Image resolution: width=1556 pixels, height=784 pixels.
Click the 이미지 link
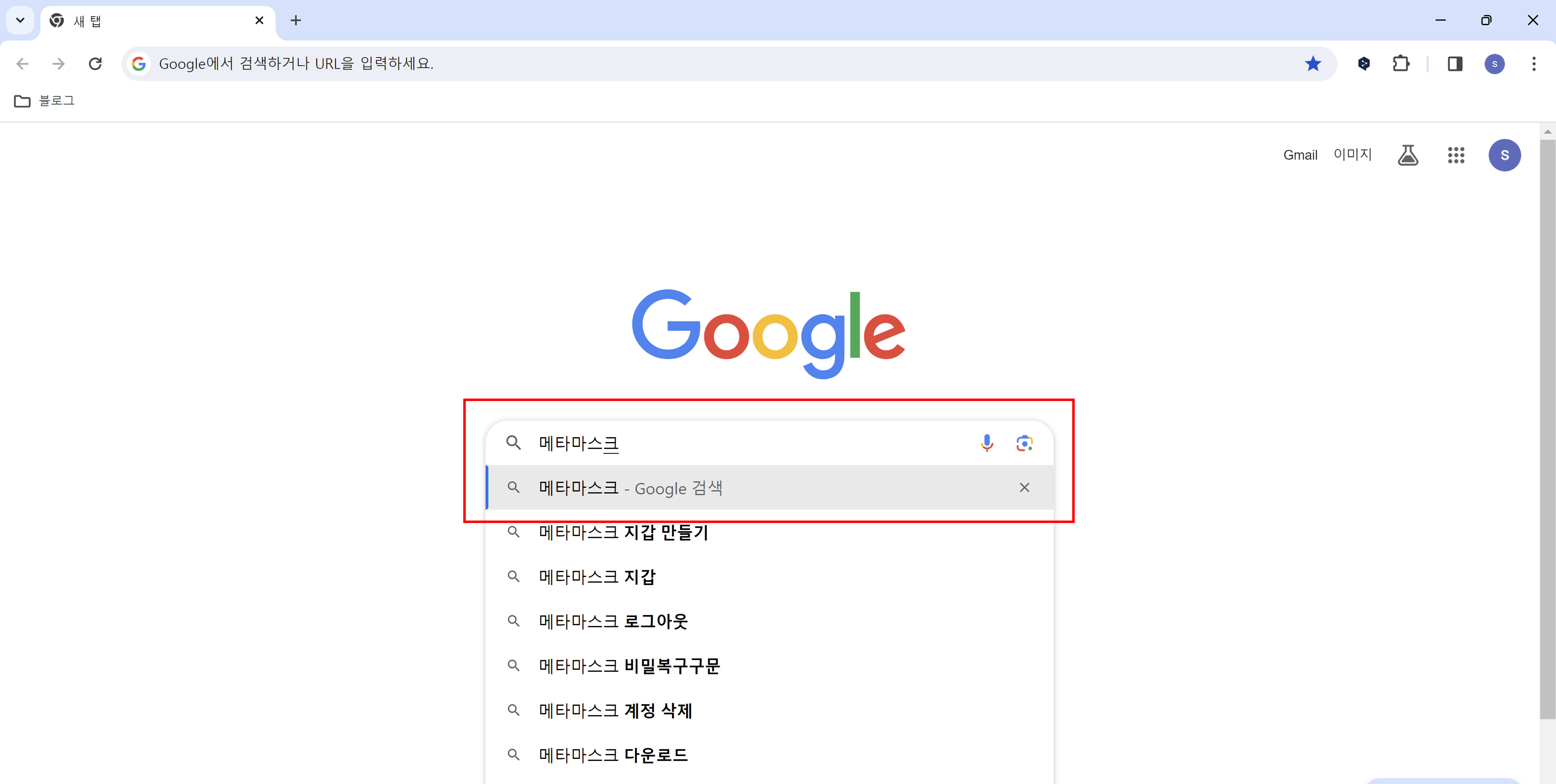click(x=1352, y=155)
